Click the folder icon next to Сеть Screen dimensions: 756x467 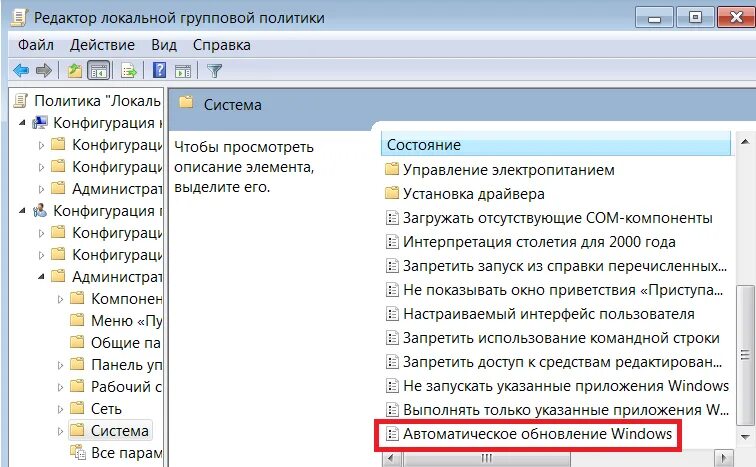click(77, 408)
